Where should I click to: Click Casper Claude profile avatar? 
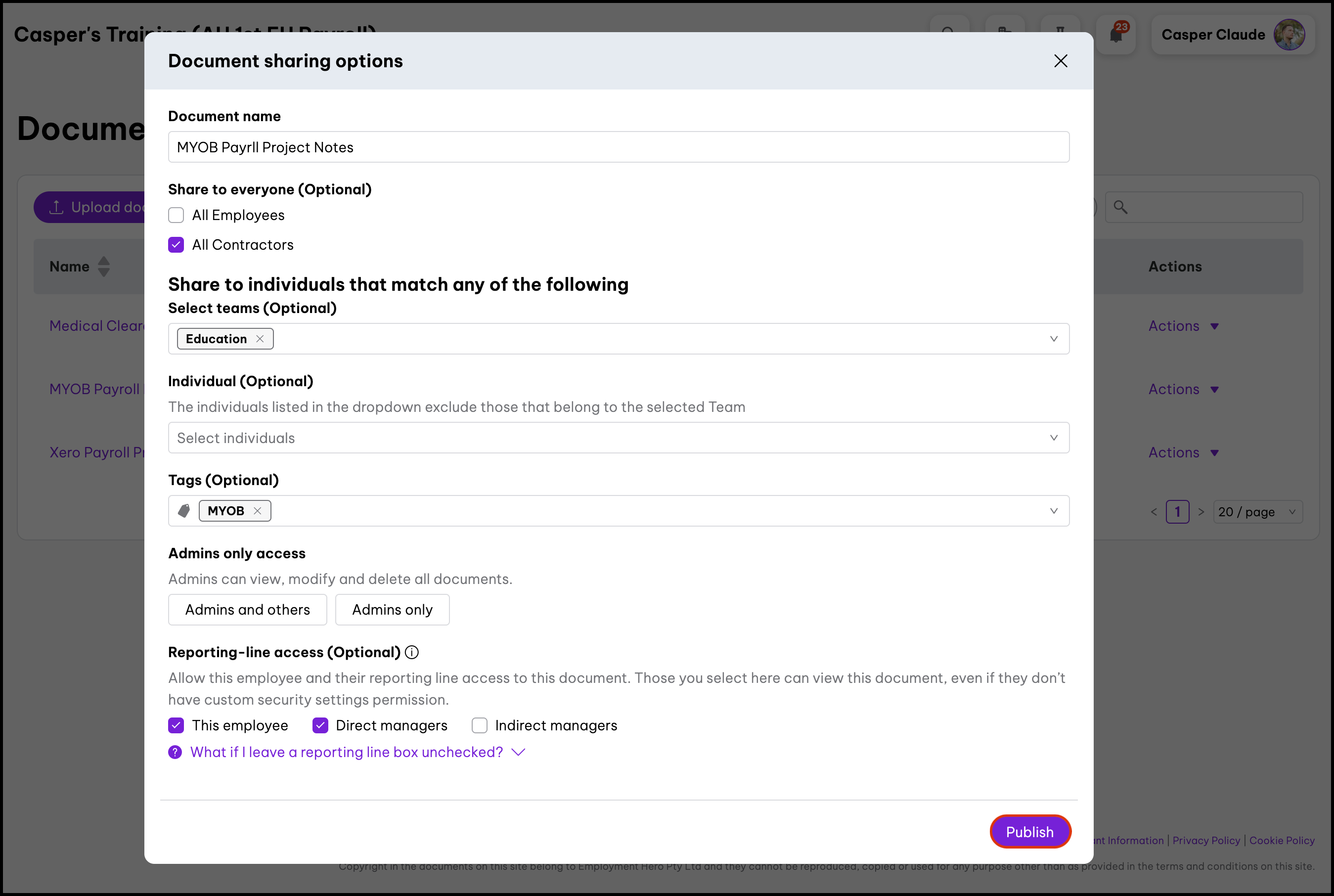point(1289,34)
